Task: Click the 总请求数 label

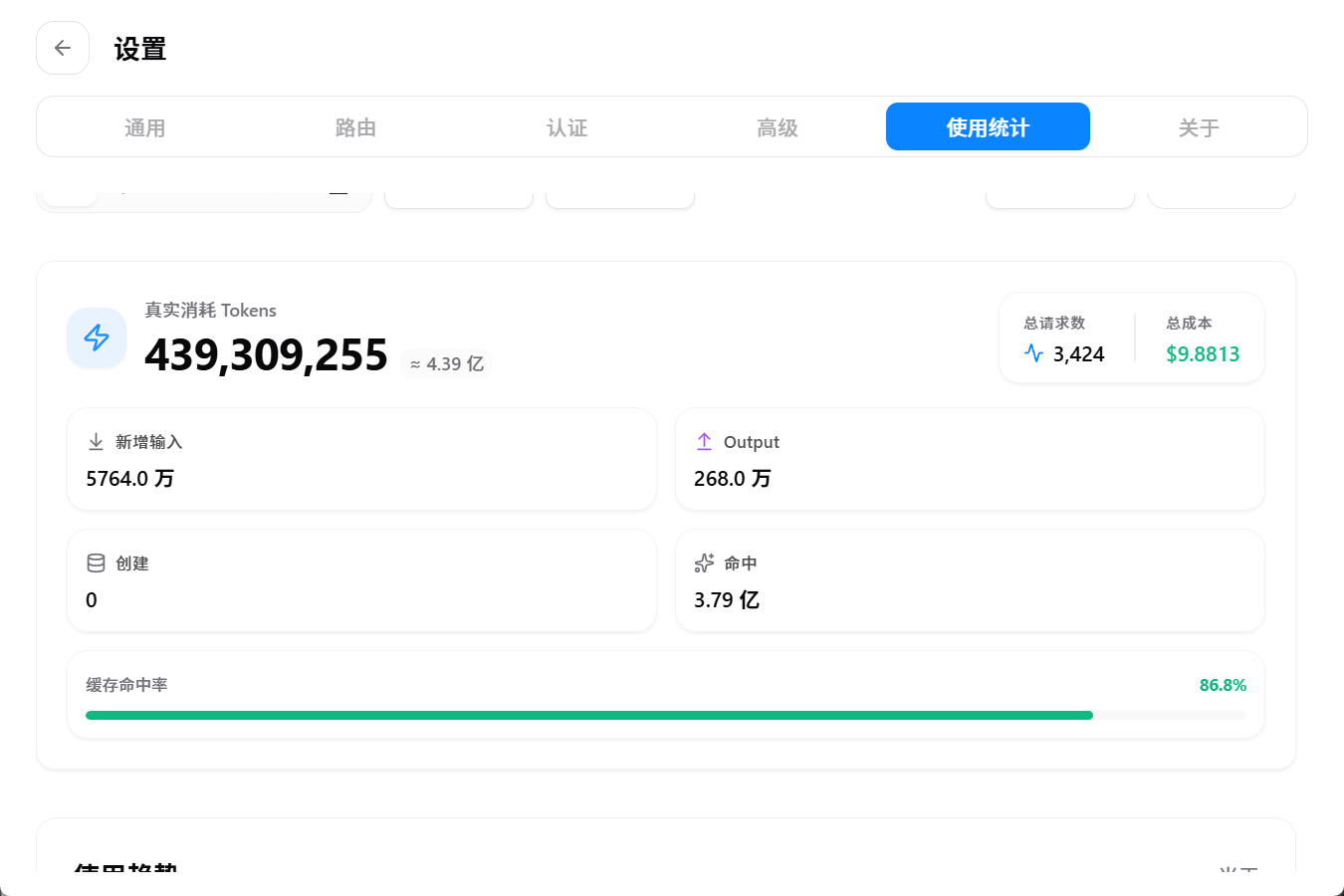Action: coord(1054,323)
